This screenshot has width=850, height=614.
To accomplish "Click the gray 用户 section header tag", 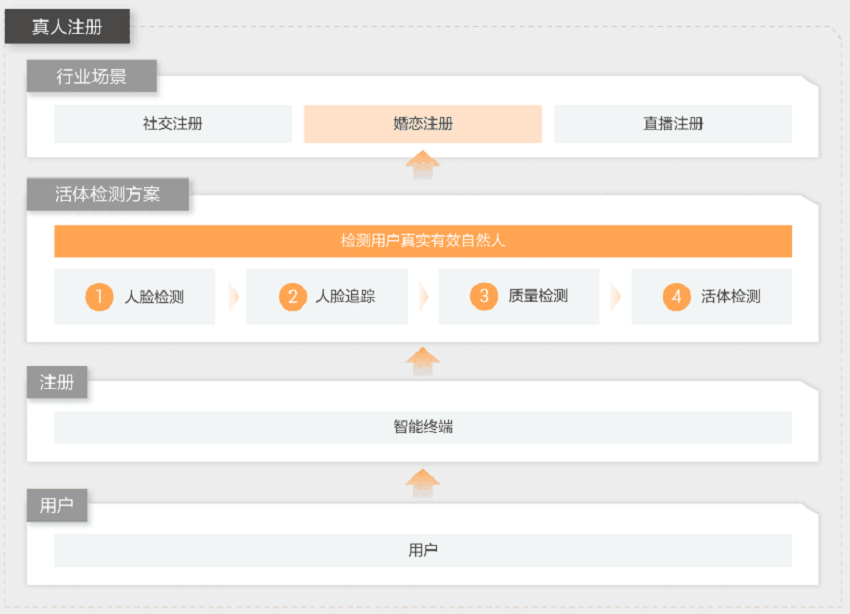I will pos(57,505).
